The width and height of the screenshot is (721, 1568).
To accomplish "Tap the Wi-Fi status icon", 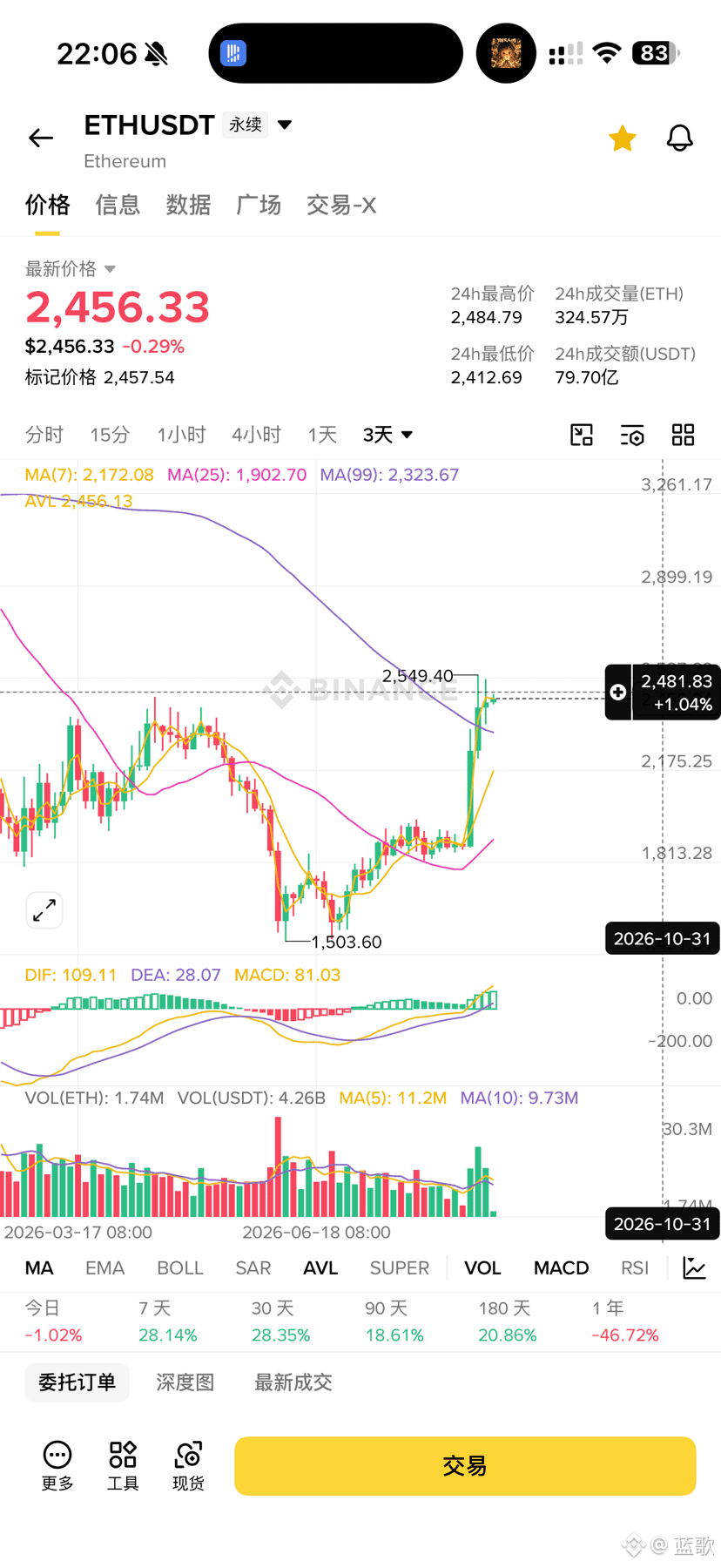I will click(x=607, y=53).
